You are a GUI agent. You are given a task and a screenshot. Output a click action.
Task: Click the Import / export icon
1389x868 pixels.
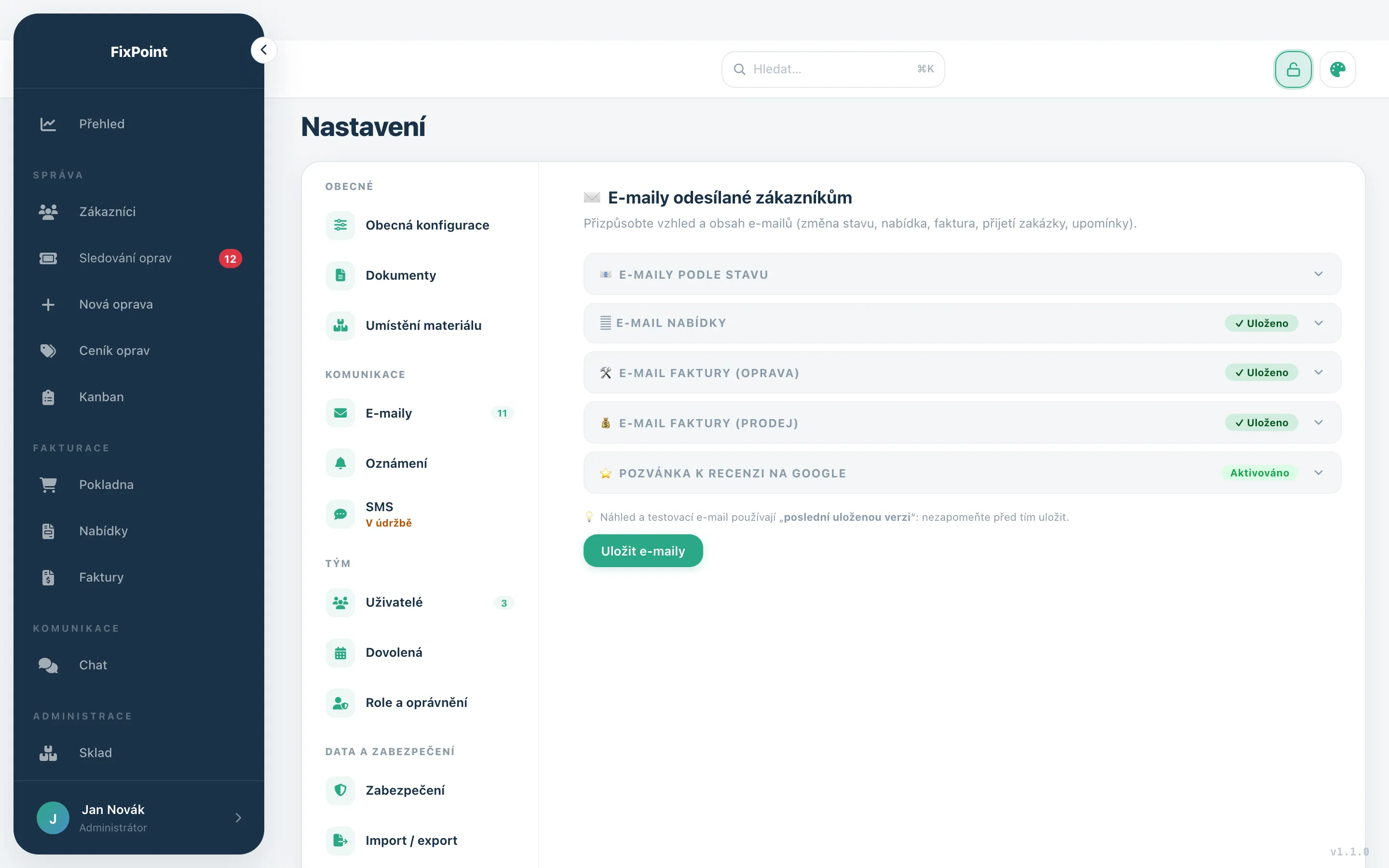[340, 841]
